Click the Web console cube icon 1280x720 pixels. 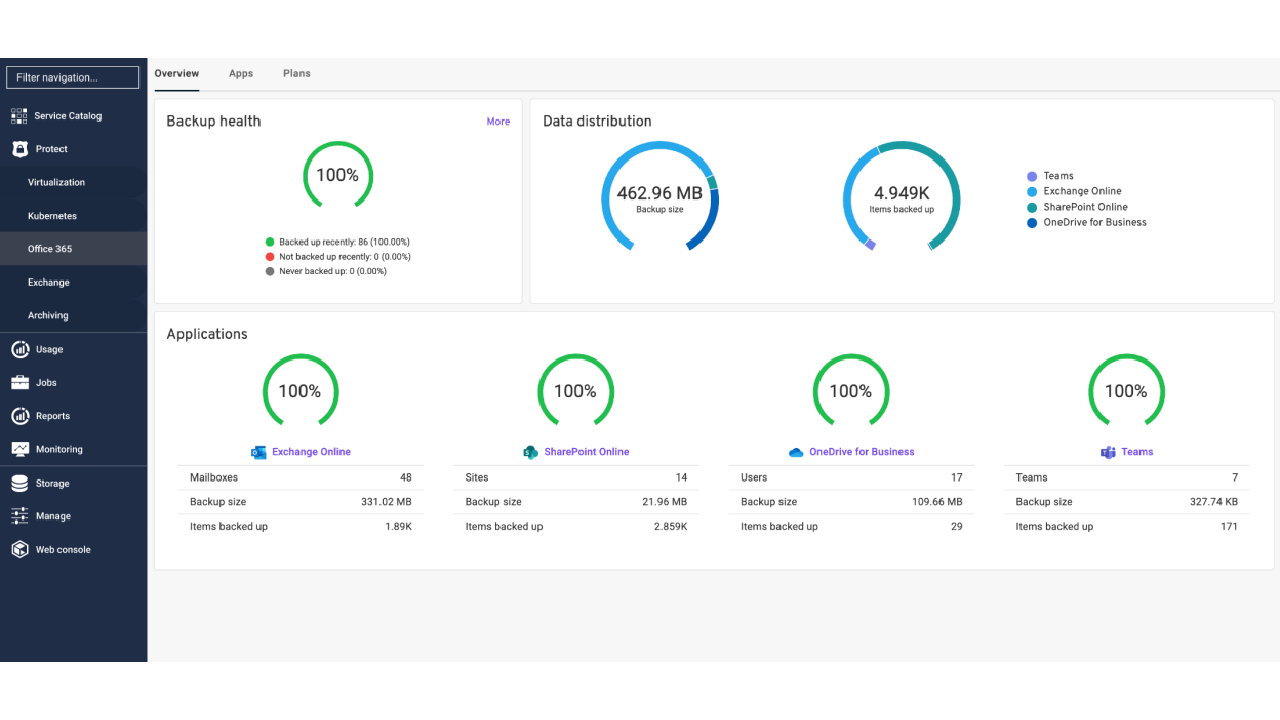(x=19, y=549)
